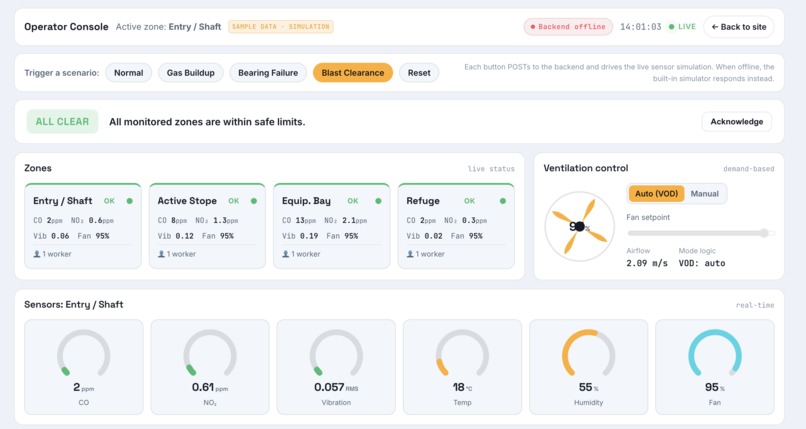Click the Active zone: Entry / Shaft label
The image size is (806, 429).
coord(168,27)
